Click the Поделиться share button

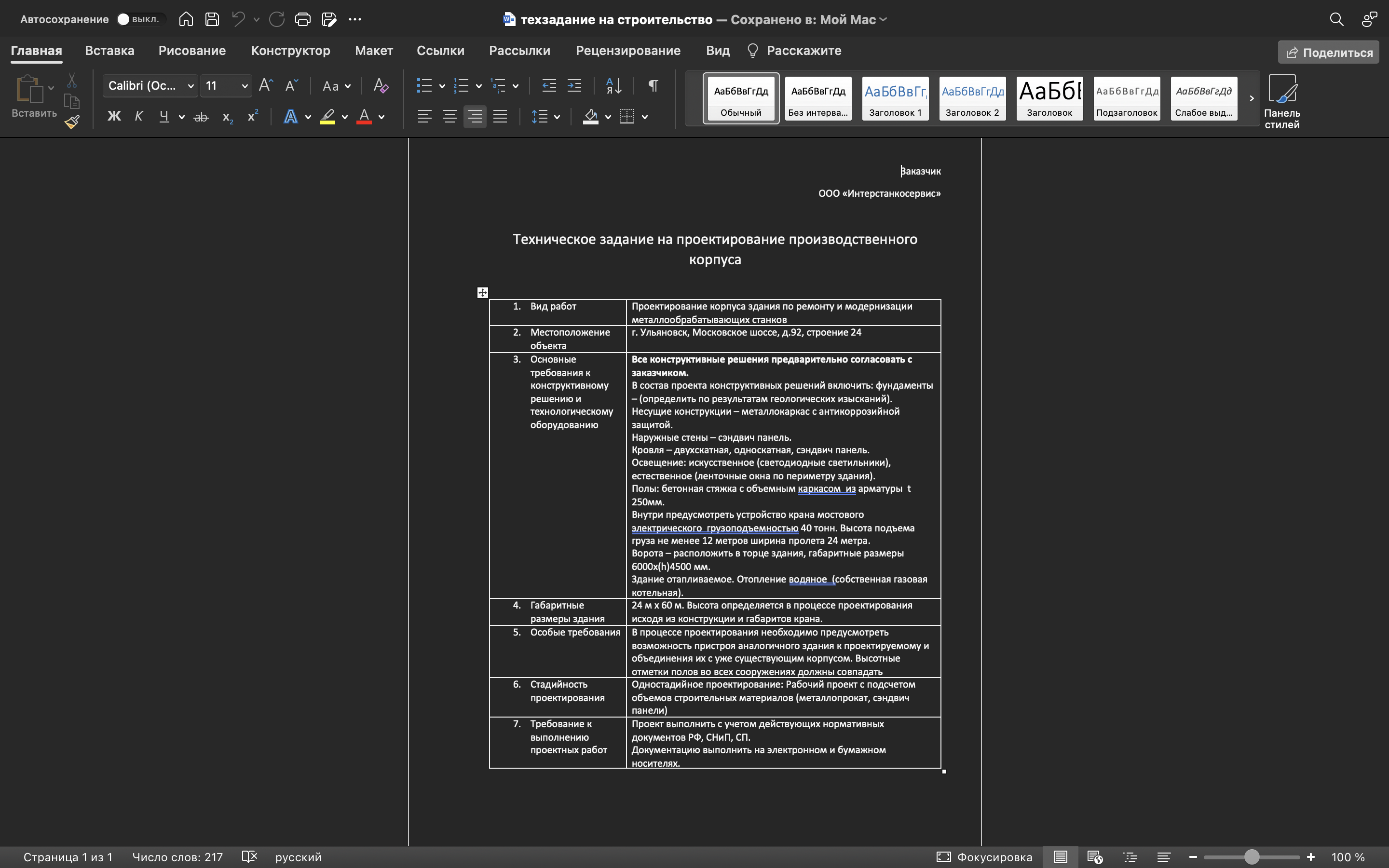point(1328,52)
